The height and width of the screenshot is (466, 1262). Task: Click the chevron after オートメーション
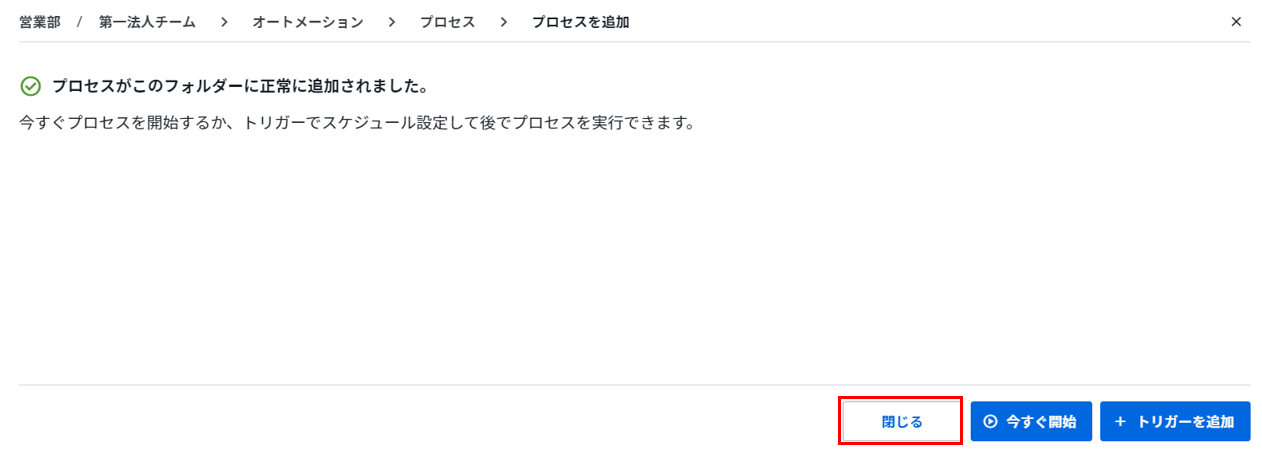click(x=391, y=22)
